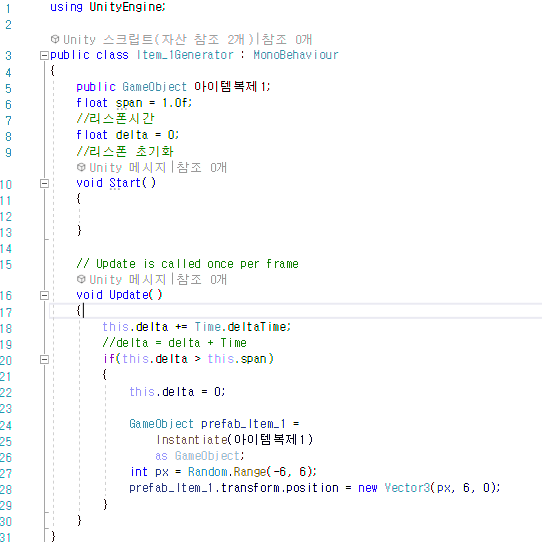Open the 참조 0개 link above Start
The width and height of the screenshot is (542, 542).
[201, 168]
